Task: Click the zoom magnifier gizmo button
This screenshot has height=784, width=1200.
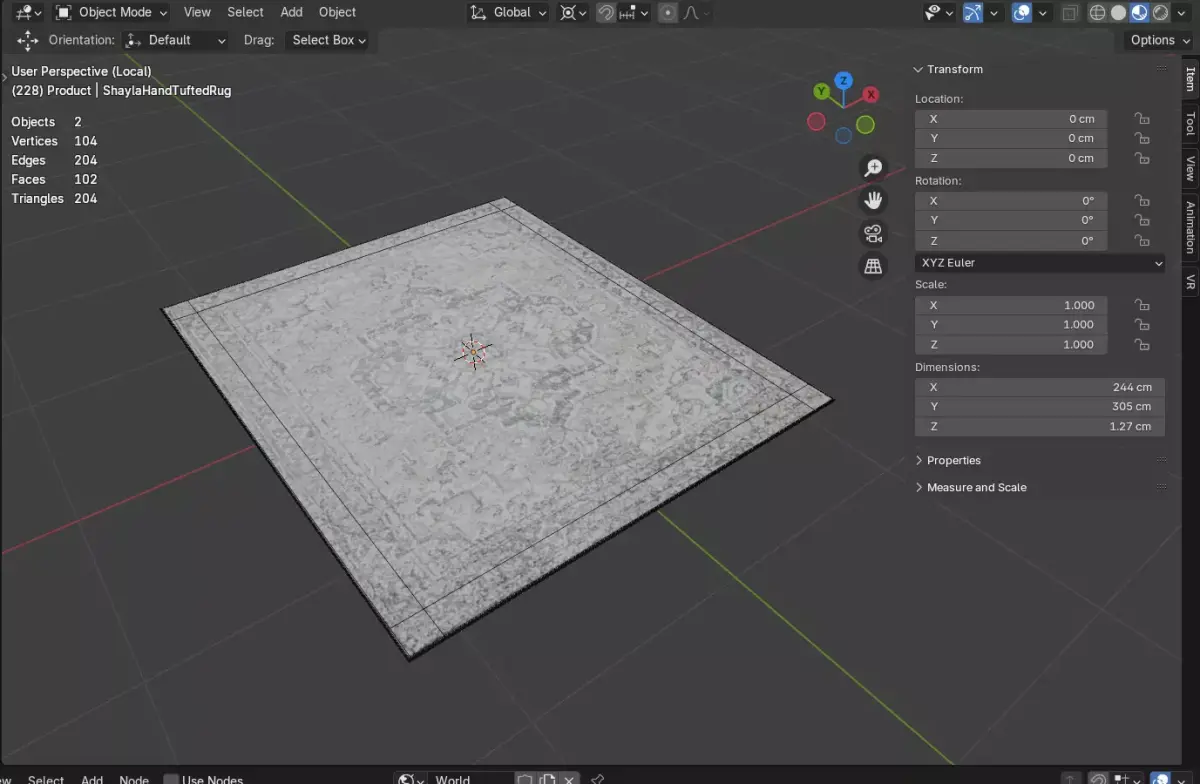Action: pos(873,168)
